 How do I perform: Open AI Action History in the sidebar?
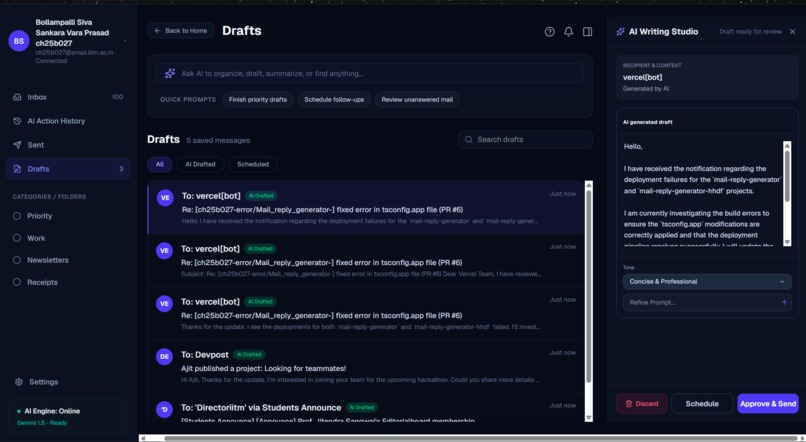(68, 121)
